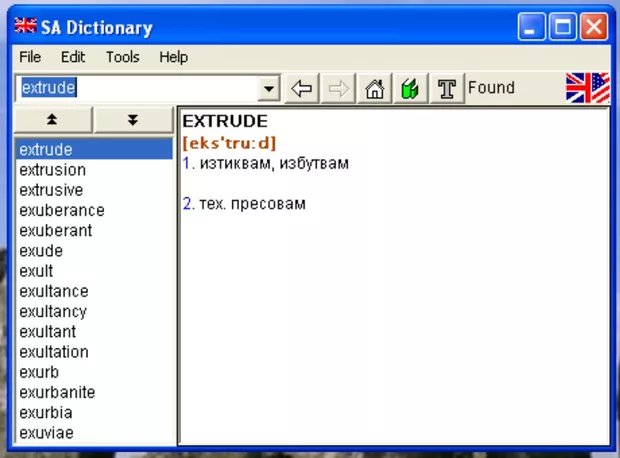Click the EXTRUDE heading in definition pane
The height and width of the screenshot is (458, 620).
pyautogui.click(x=225, y=121)
